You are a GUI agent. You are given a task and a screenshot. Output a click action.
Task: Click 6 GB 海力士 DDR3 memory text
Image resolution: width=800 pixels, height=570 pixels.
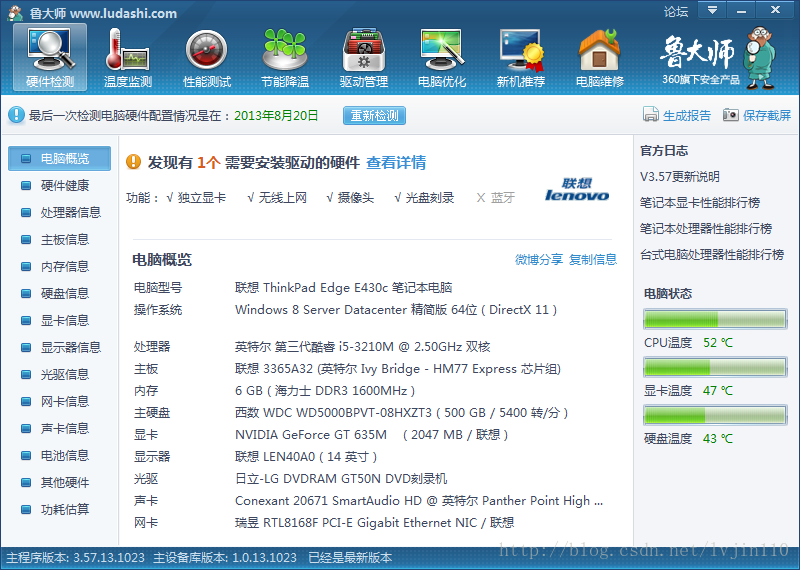[325, 391]
